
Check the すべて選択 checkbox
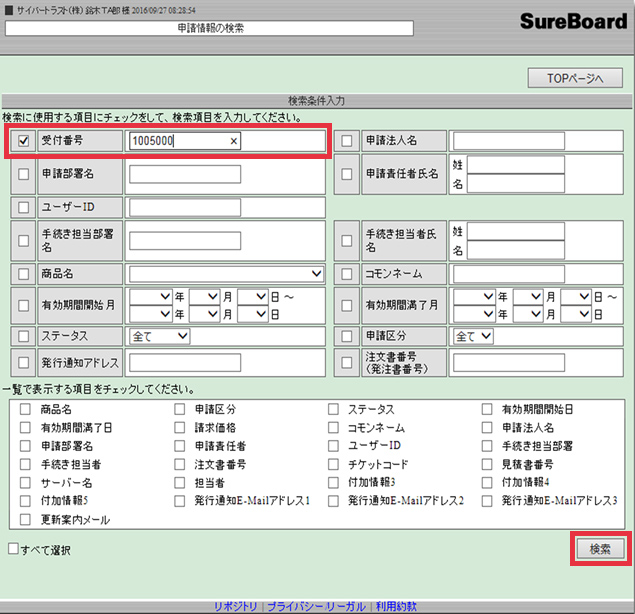click(x=13, y=549)
